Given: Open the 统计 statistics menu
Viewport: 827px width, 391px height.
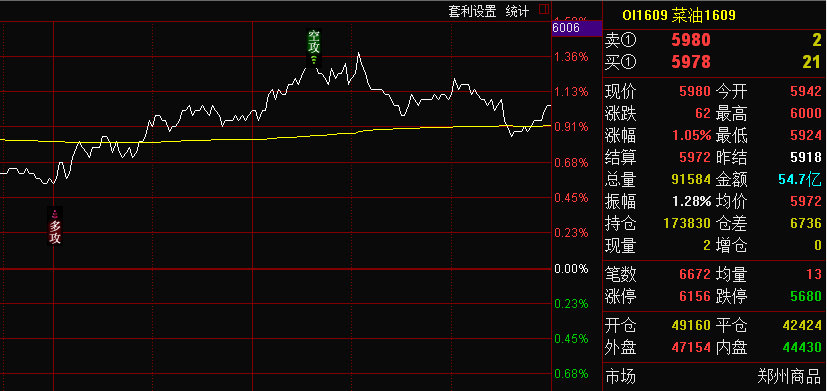Looking at the screenshot, I should pyautogui.click(x=517, y=11).
